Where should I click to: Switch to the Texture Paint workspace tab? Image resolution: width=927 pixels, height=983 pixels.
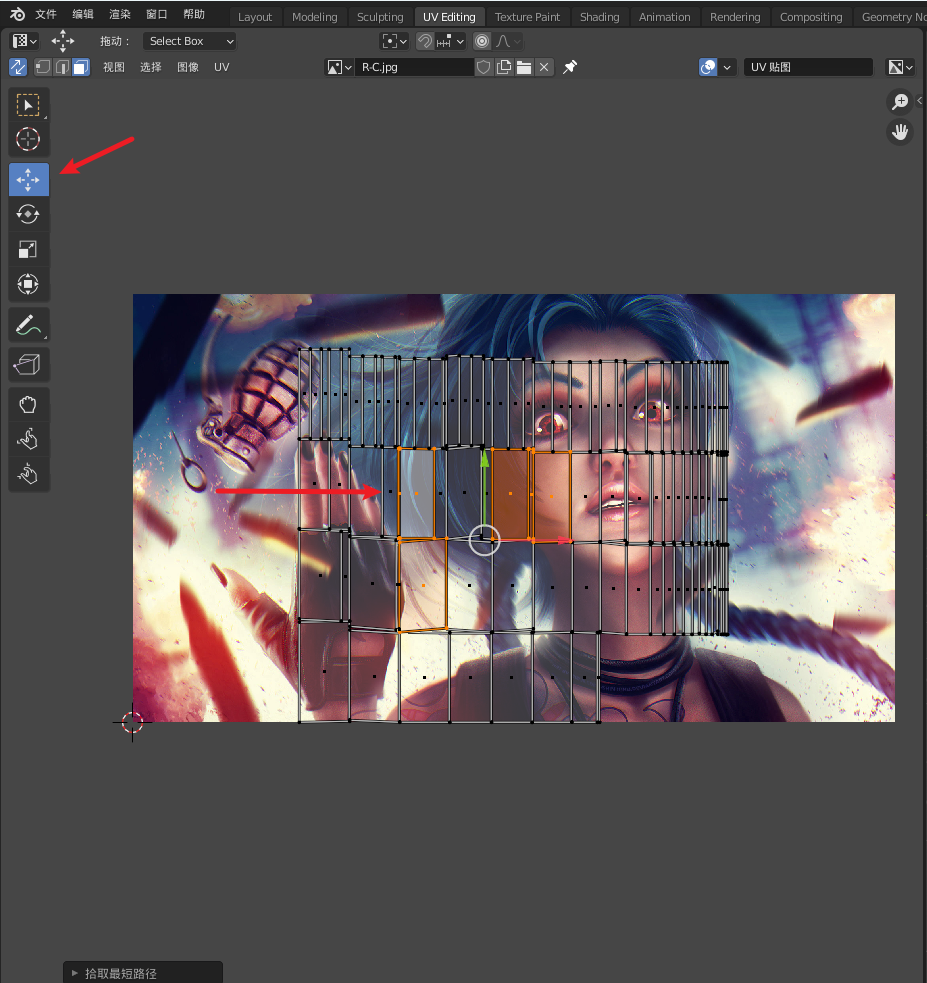pyautogui.click(x=527, y=17)
